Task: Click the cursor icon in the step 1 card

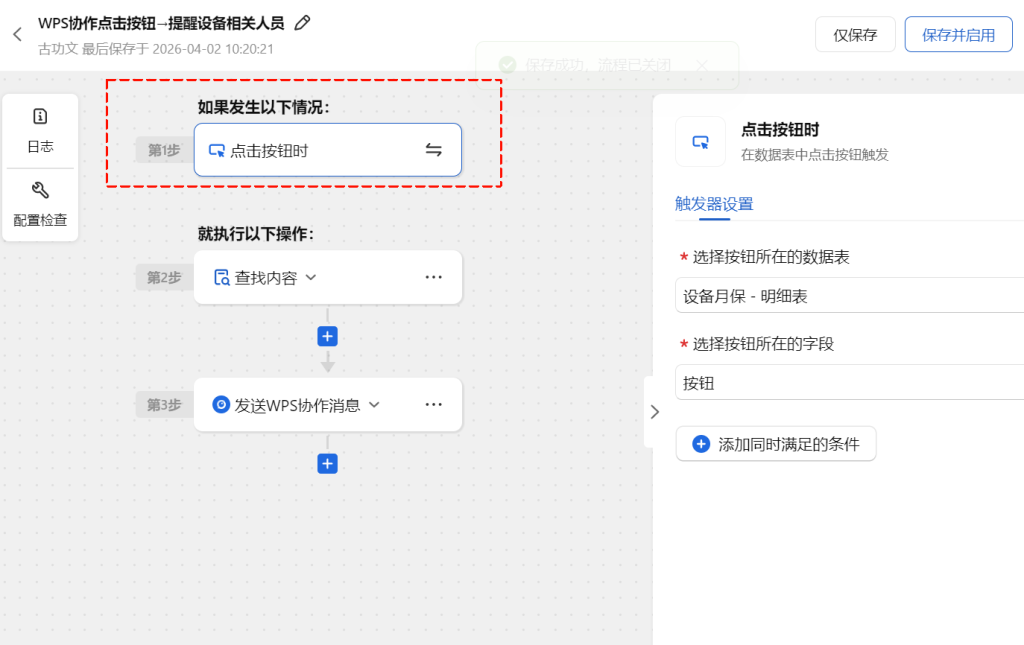Action: click(x=217, y=151)
